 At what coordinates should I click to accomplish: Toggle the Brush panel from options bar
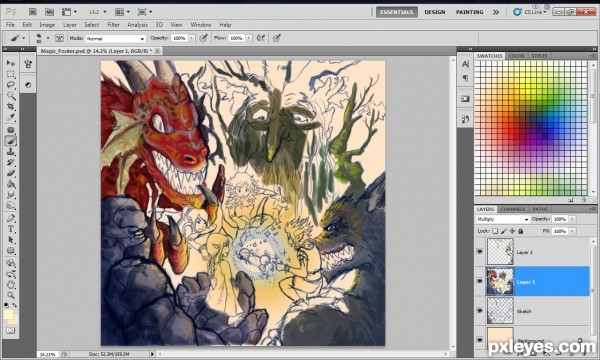[x=59, y=38]
